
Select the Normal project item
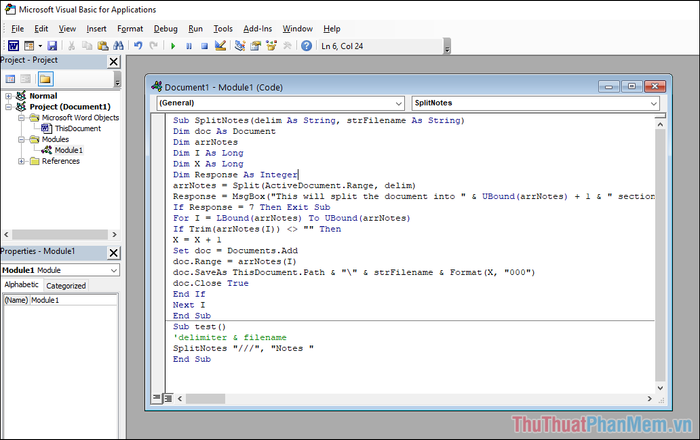[43, 96]
